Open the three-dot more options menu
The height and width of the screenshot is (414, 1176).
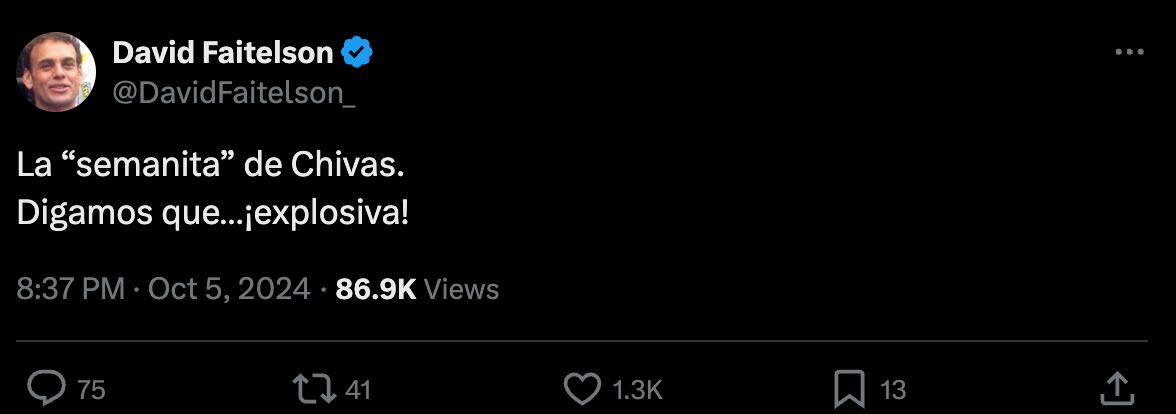[x=1129, y=53]
